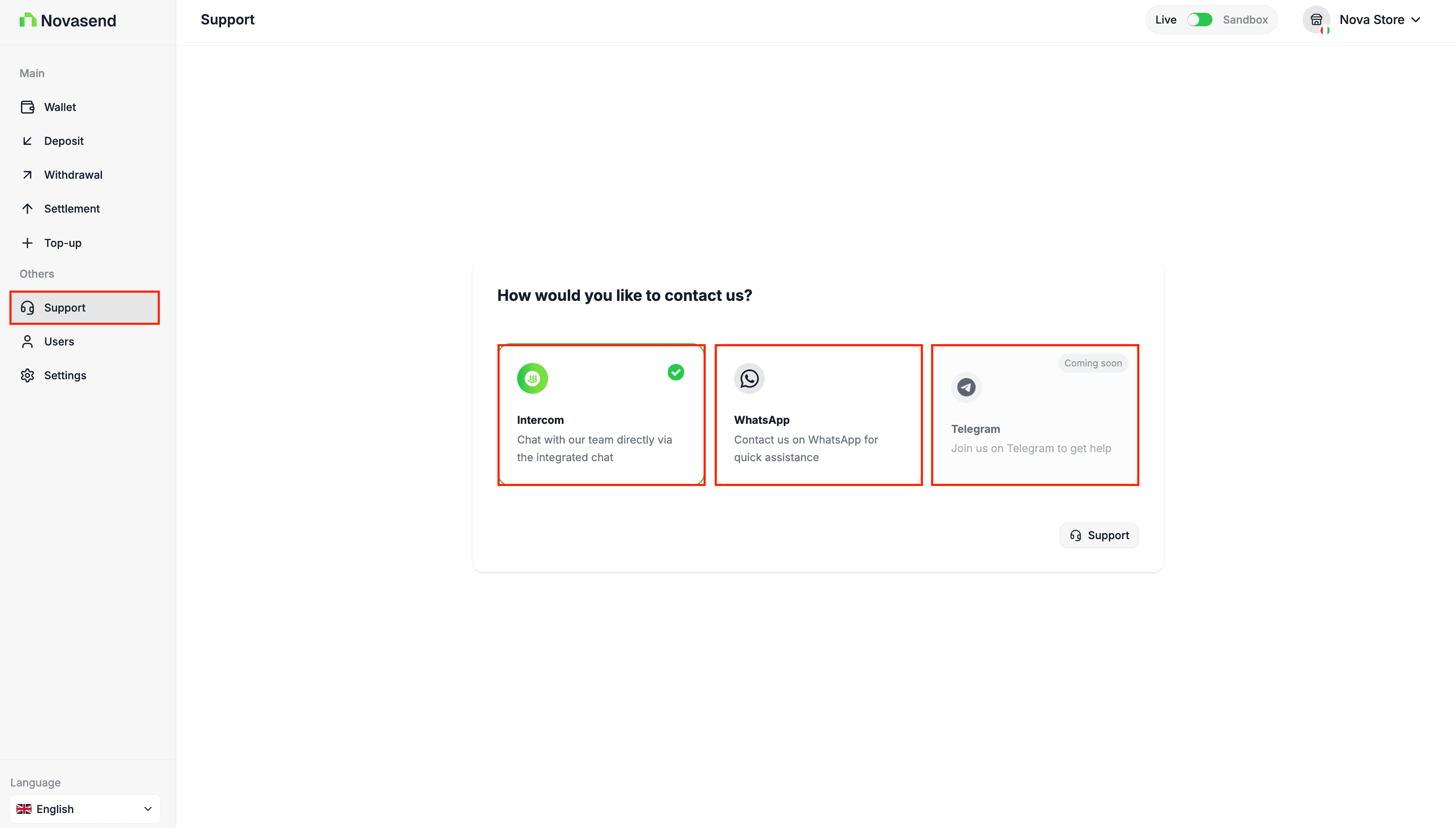This screenshot has height=828, width=1456.
Task: Click the Wallet icon in sidebar
Action: [27, 107]
